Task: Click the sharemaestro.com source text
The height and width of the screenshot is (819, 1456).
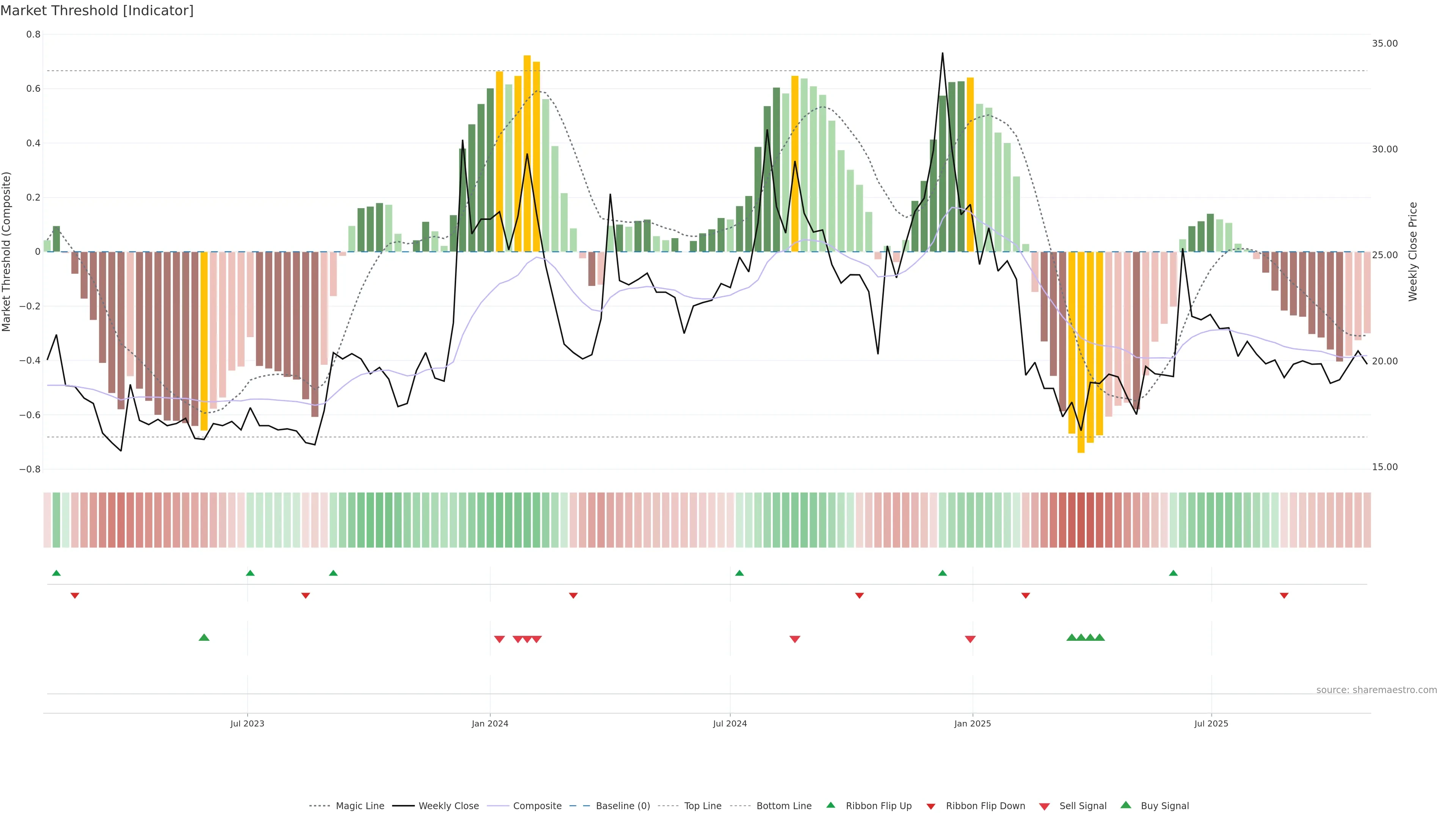Action: pos(1376,690)
